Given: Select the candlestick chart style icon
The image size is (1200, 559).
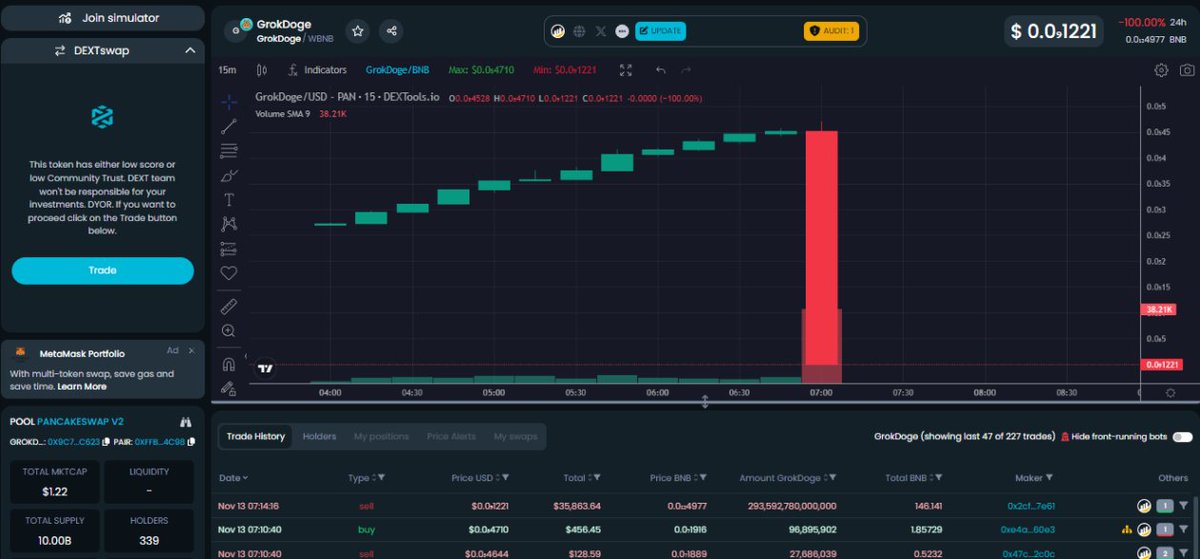Looking at the screenshot, I should point(261,70).
